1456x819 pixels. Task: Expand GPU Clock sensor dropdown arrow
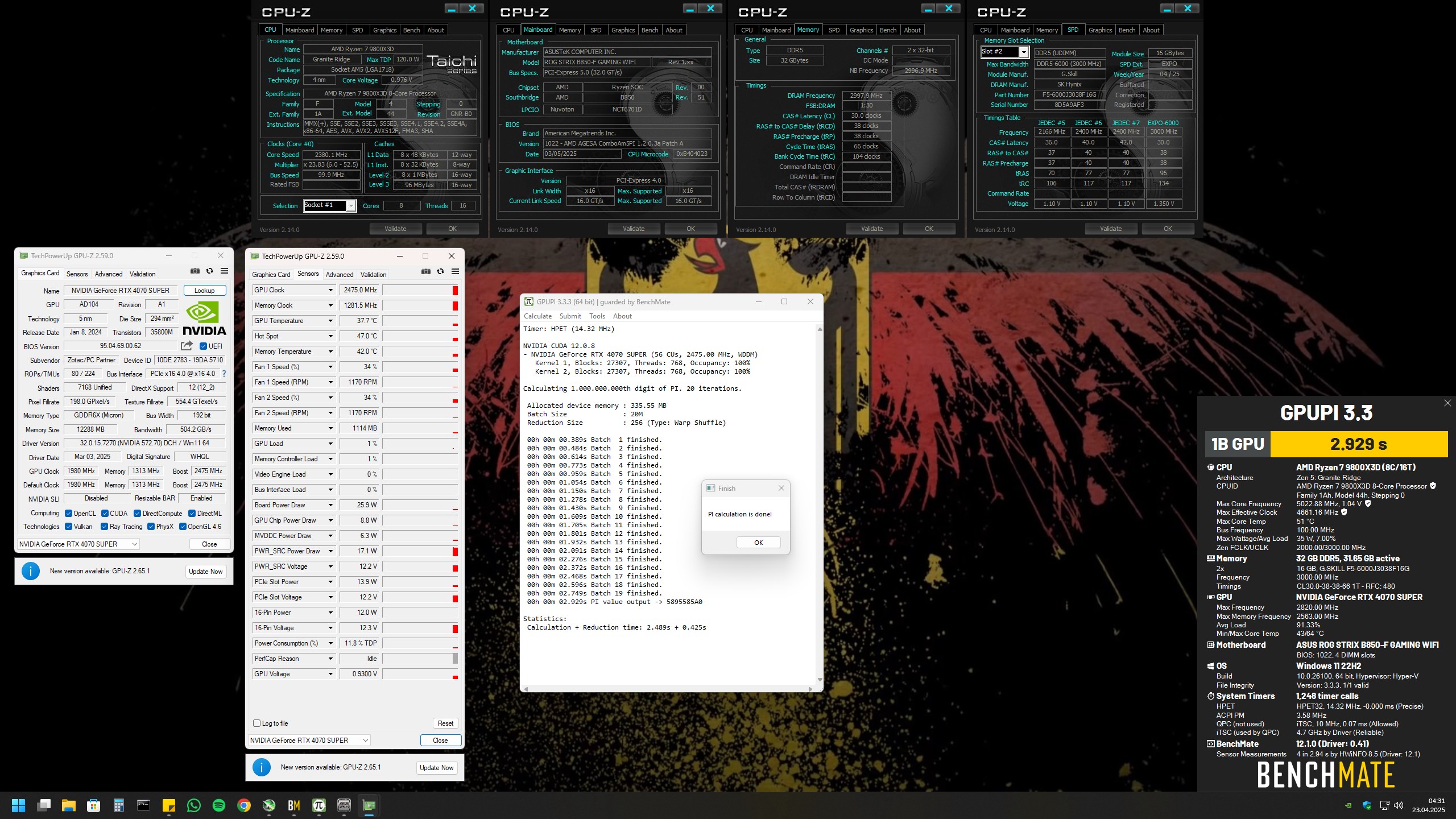tap(330, 290)
